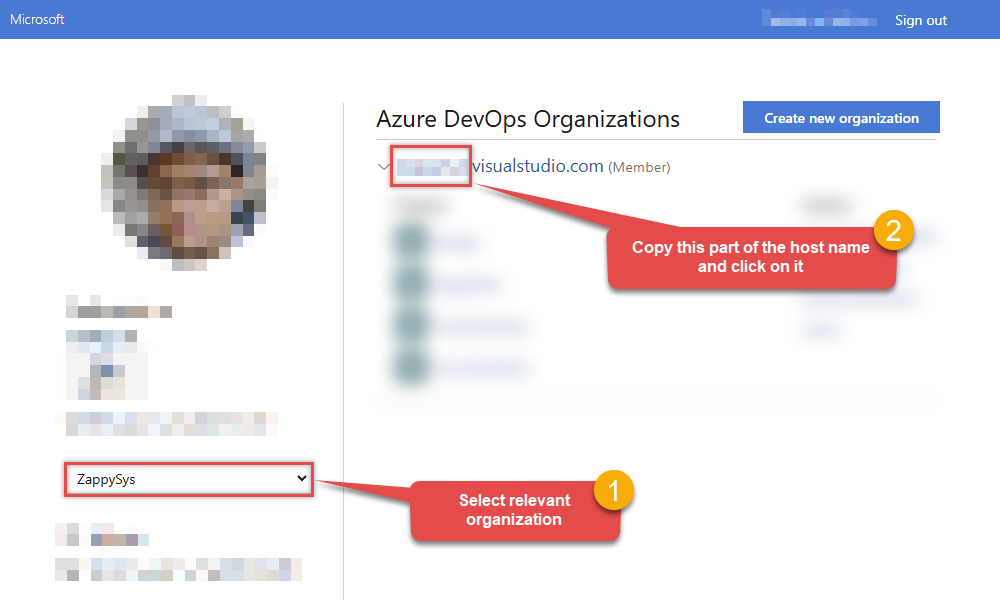
Task: Click the Sign out link
Action: click(x=920, y=20)
